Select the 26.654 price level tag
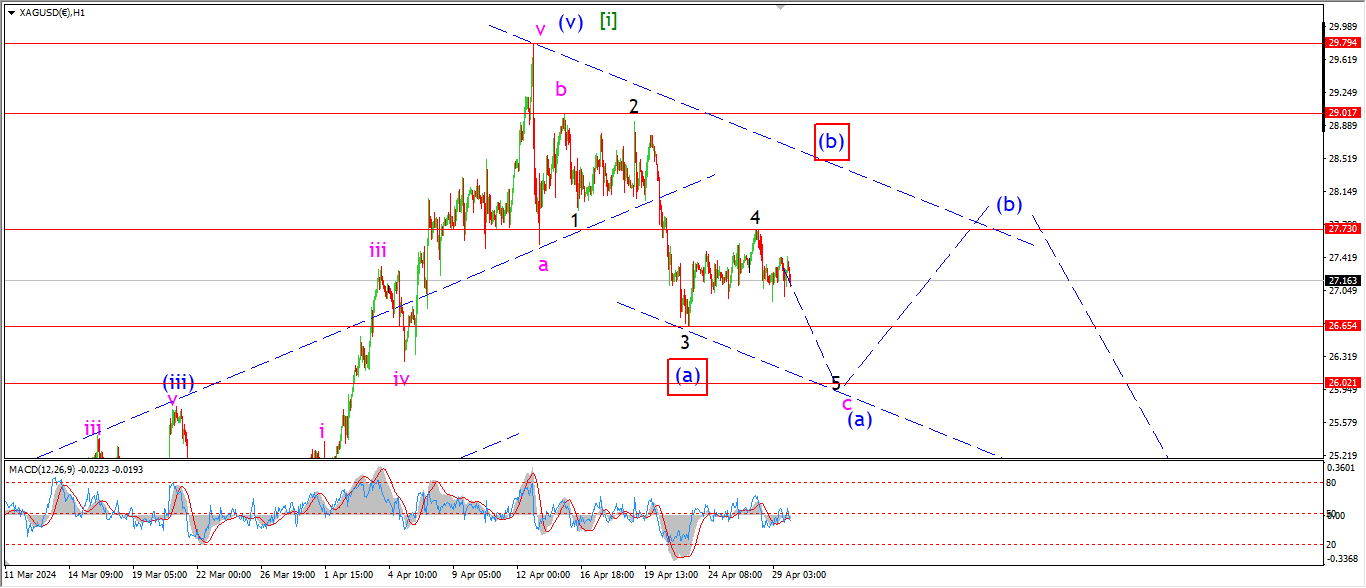Screen dimensions: 1366x588 coord(1341,326)
